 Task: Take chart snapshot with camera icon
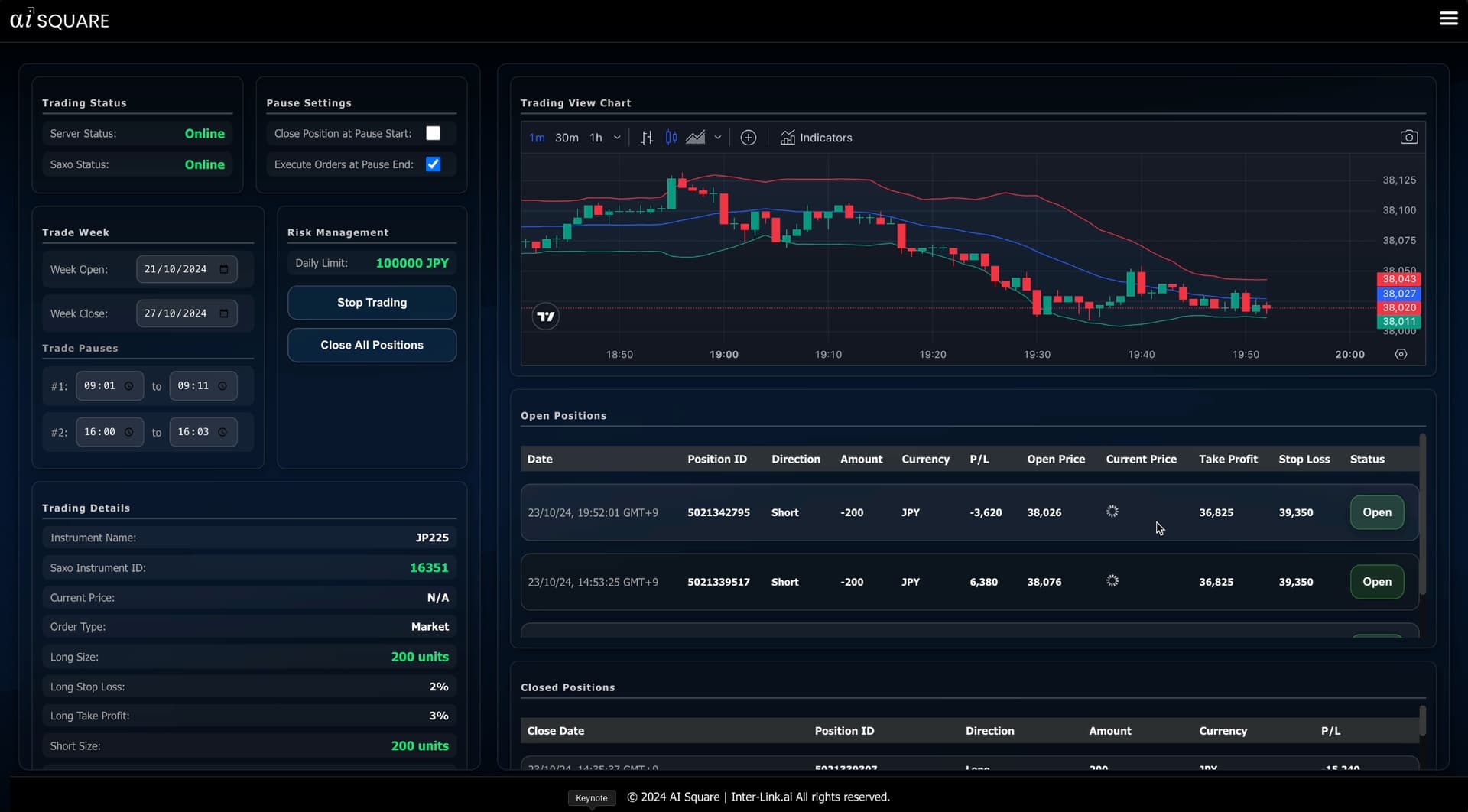pos(1408,138)
